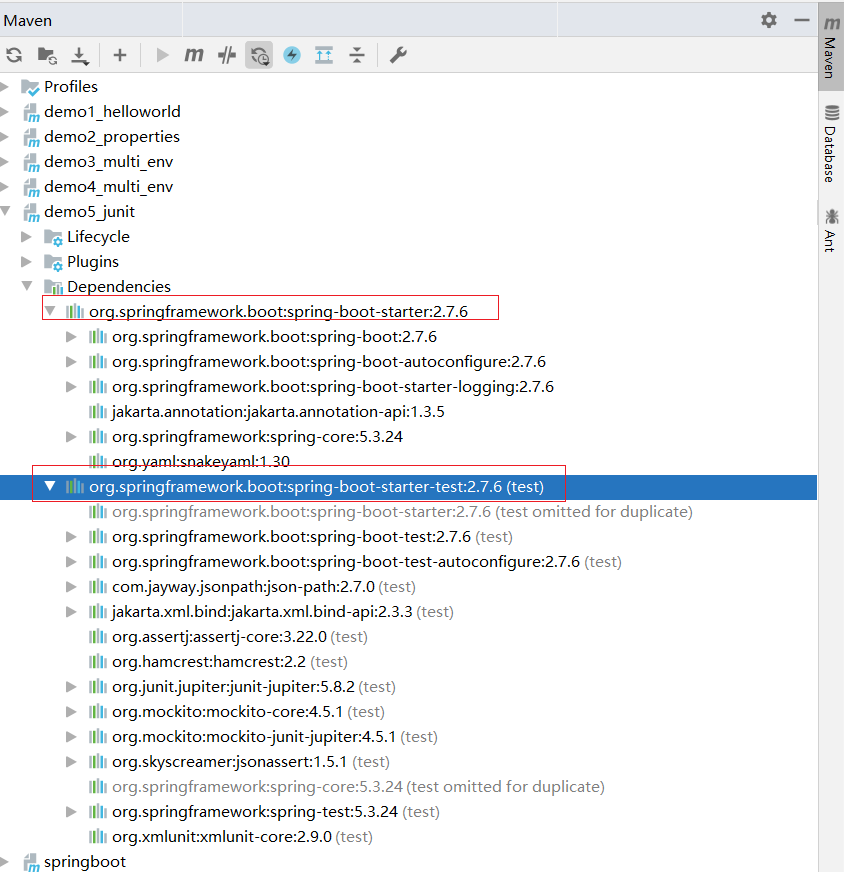Viewport: 844px width, 872px height.
Task: Toggle the blue lightning bolt toolbar button
Action: [x=292, y=55]
